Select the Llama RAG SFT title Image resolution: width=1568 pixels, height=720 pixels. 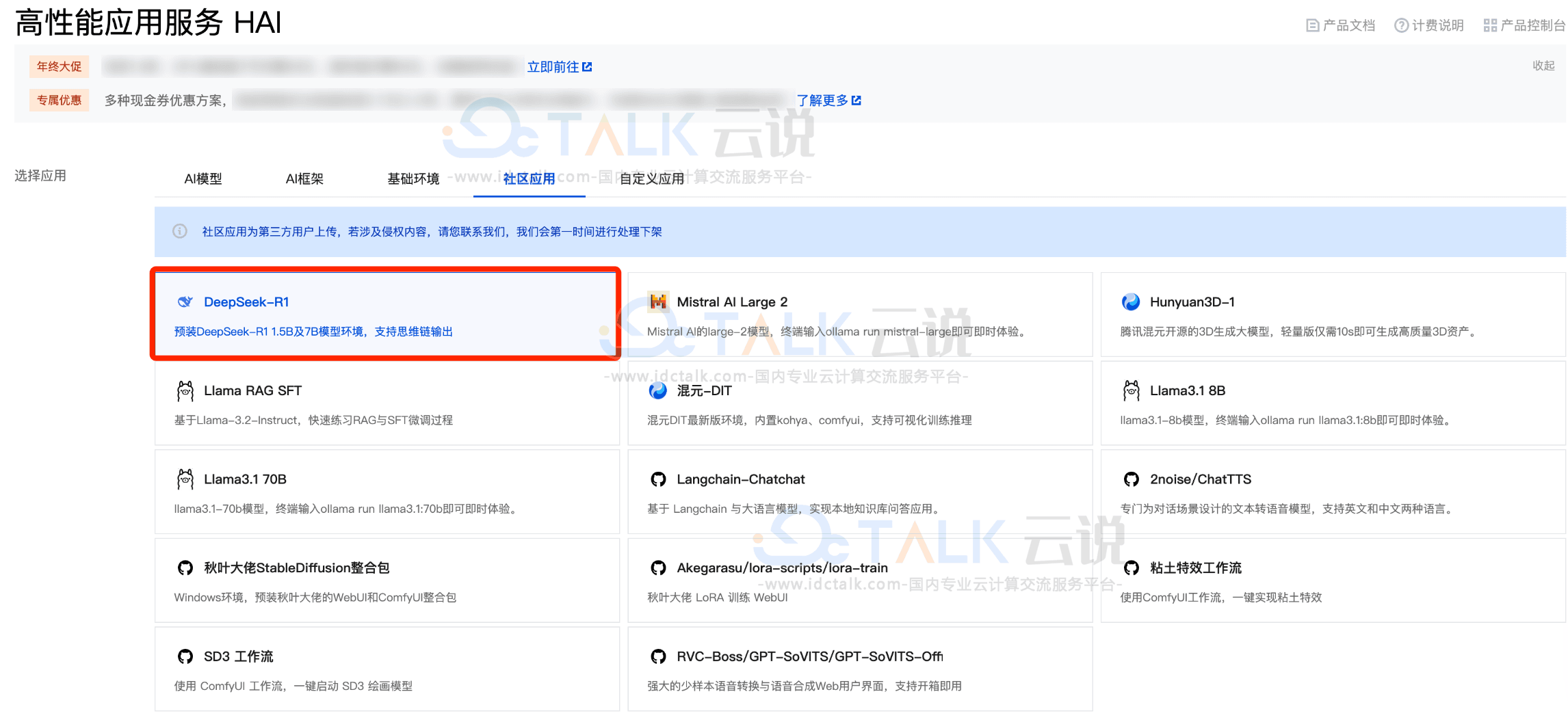pyautogui.click(x=252, y=390)
